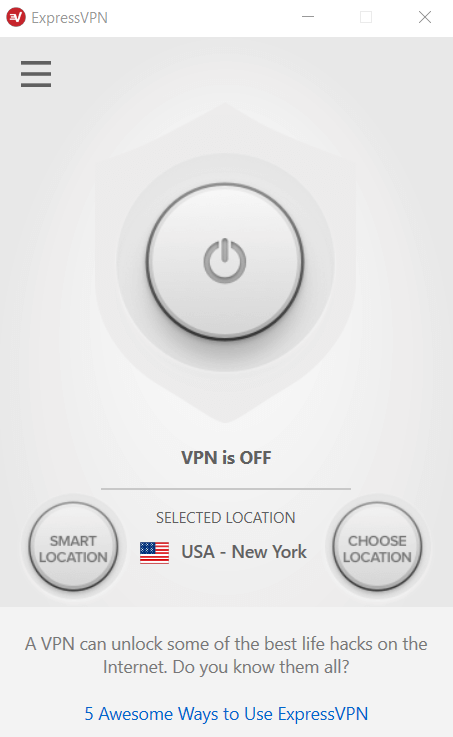Click the SELECTED LOCATION label
Image resolution: width=453 pixels, height=737 pixels.
coord(226,517)
